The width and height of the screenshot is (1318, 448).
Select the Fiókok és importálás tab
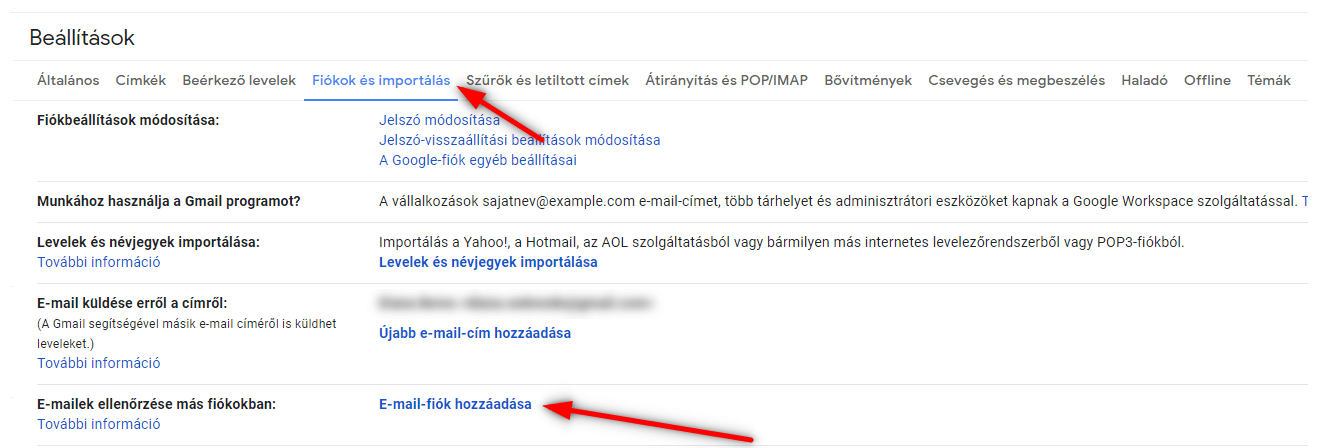point(381,80)
